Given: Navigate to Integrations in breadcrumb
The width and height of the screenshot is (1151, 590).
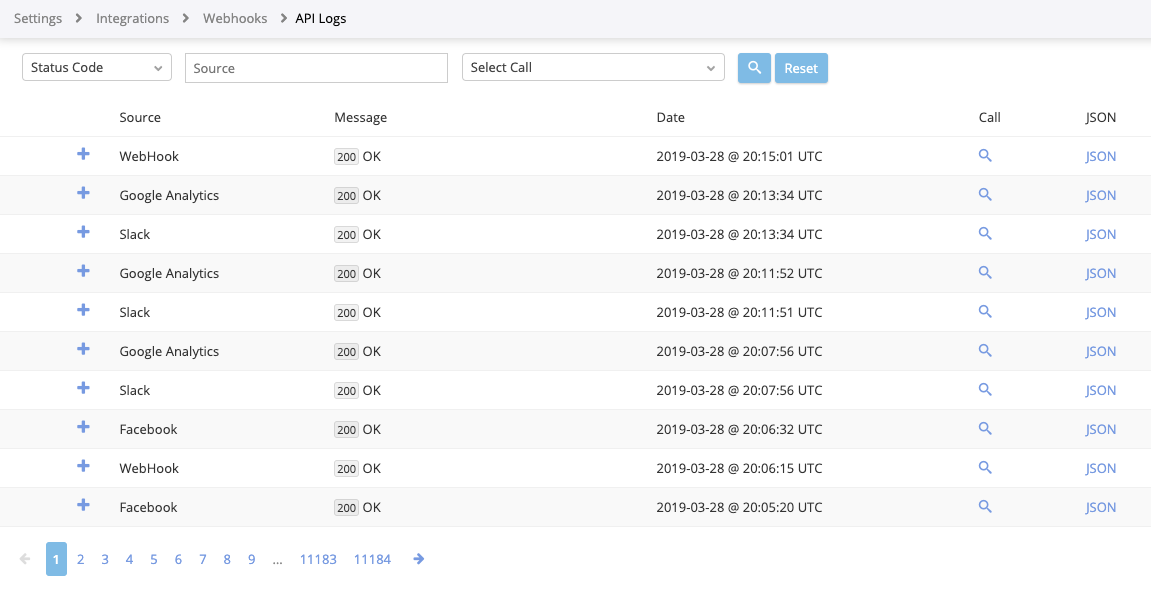Looking at the screenshot, I should pos(132,18).
